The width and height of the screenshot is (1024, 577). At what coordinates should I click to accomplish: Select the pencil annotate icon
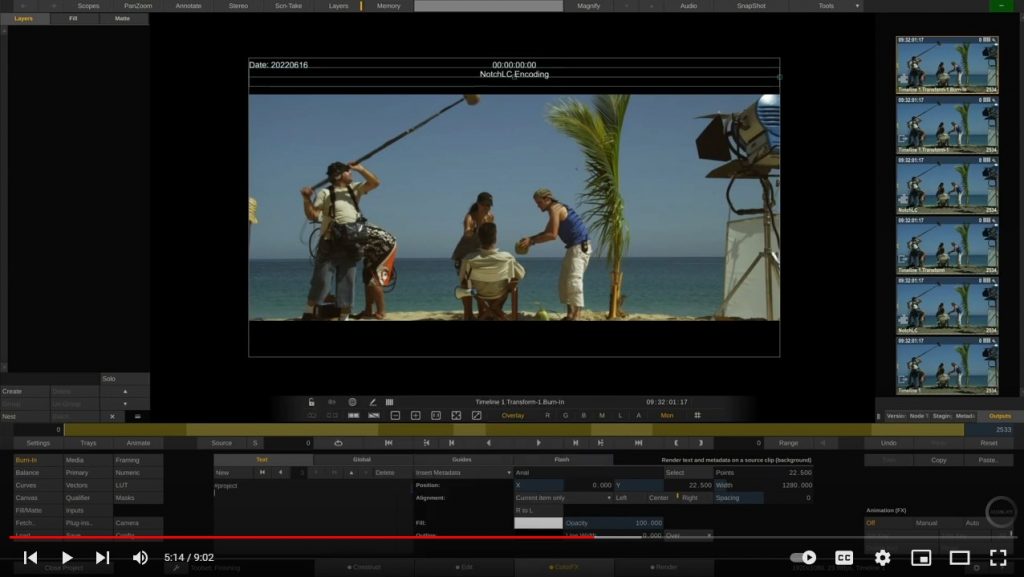[x=372, y=402]
